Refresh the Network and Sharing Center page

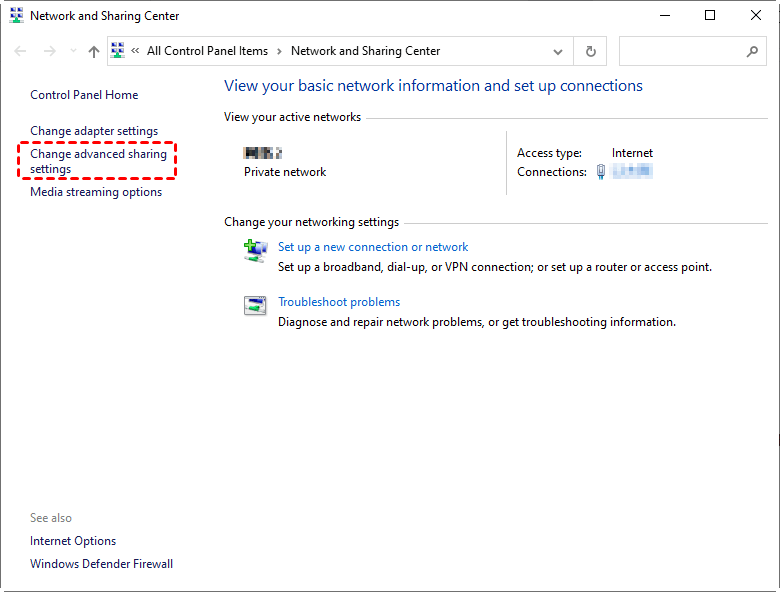(591, 51)
